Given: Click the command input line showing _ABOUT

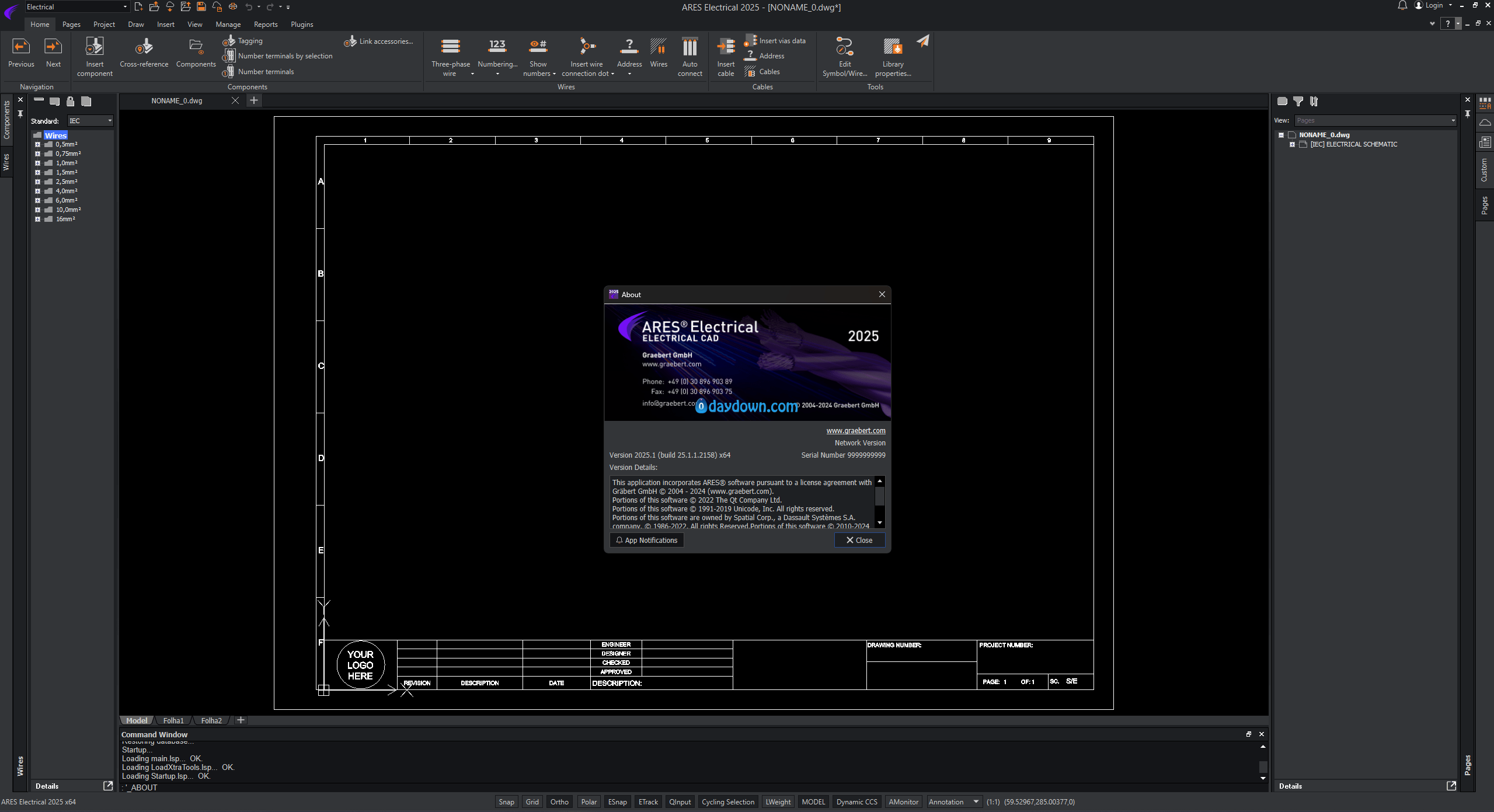Looking at the screenshot, I should click(x=693, y=787).
